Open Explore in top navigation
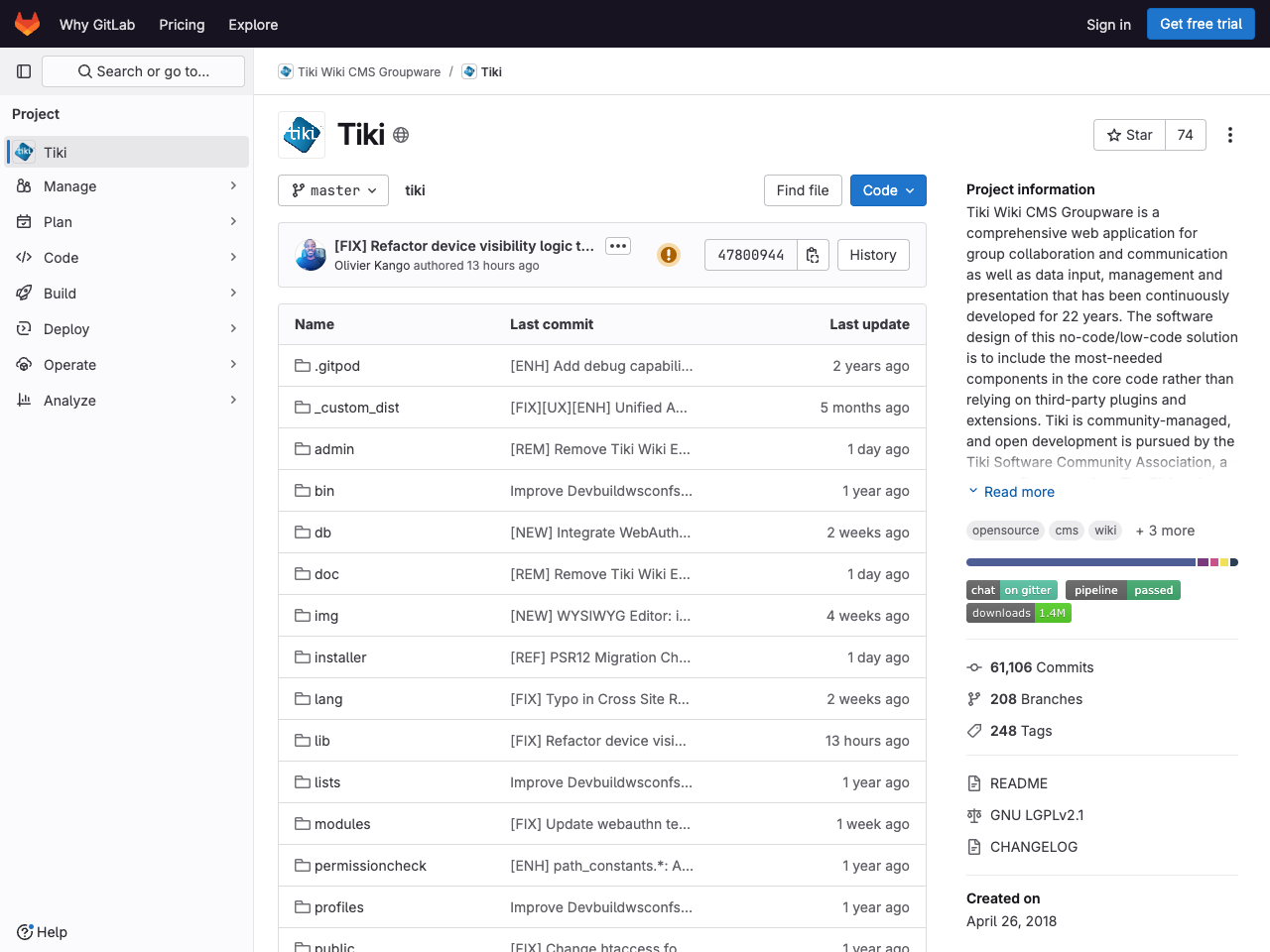This screenshot has height=952, width=1270. [253, 25]
